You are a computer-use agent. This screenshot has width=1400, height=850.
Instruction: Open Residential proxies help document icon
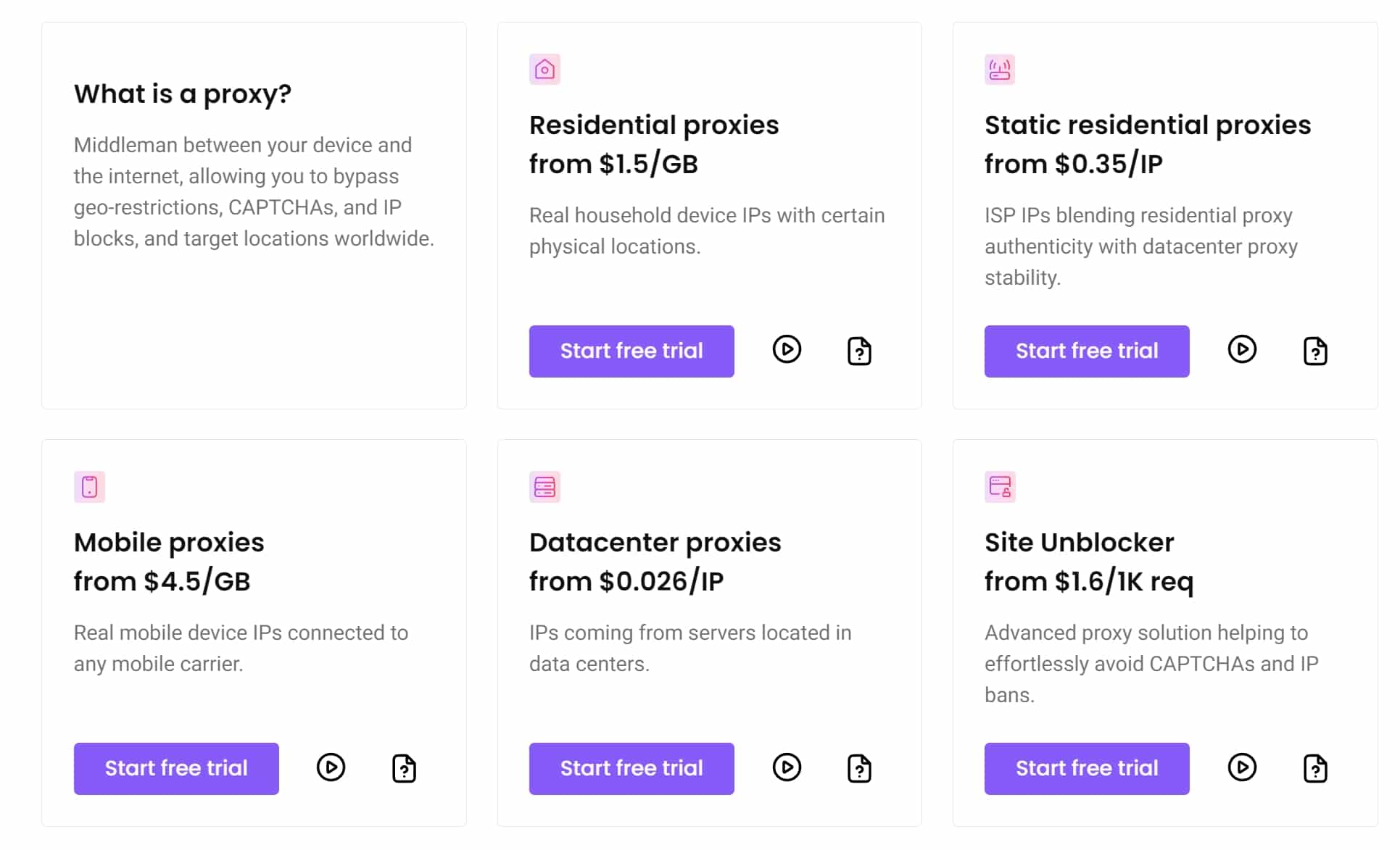859,351
